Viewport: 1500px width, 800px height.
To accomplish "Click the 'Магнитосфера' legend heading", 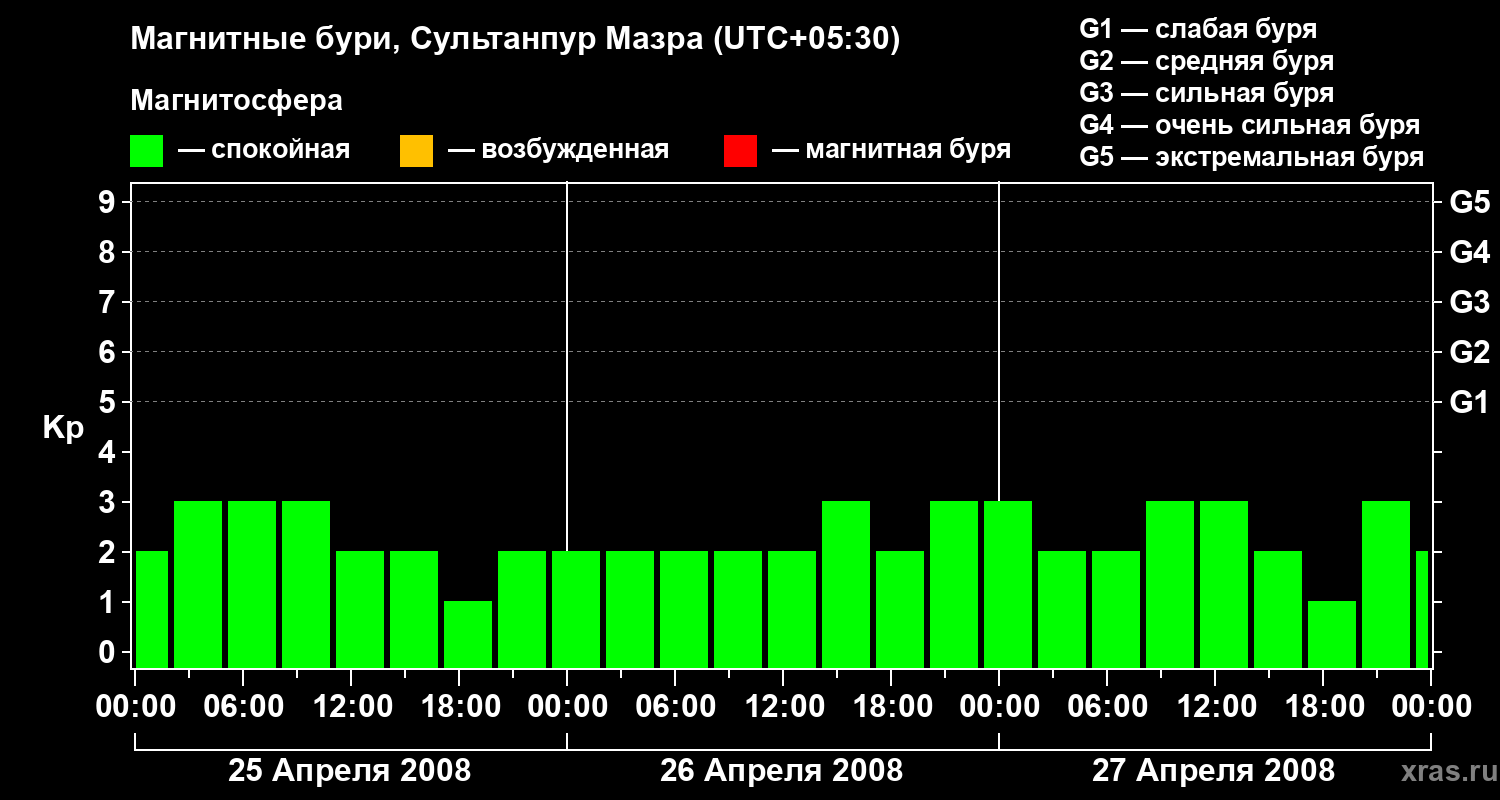I will click(x=236, y=101).
